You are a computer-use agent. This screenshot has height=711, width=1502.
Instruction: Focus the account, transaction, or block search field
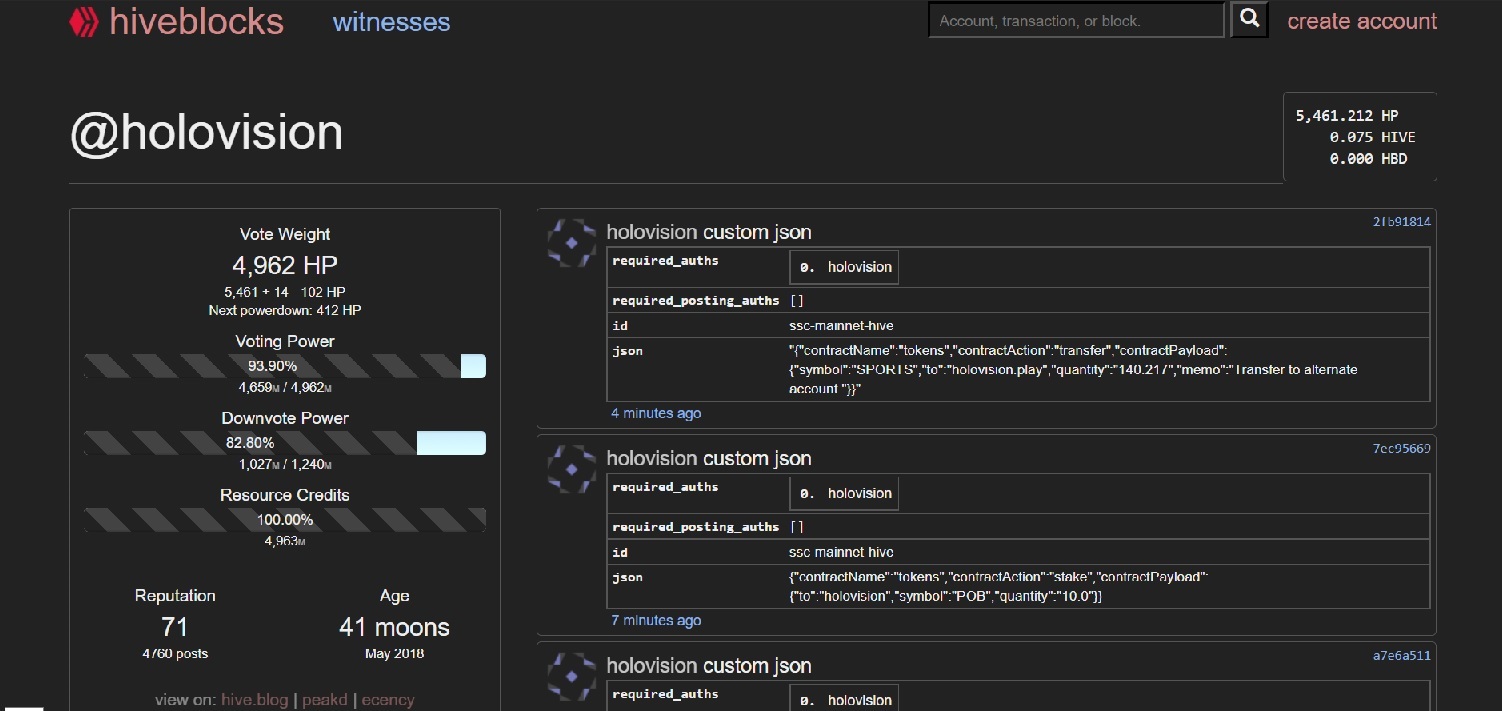1076,20
